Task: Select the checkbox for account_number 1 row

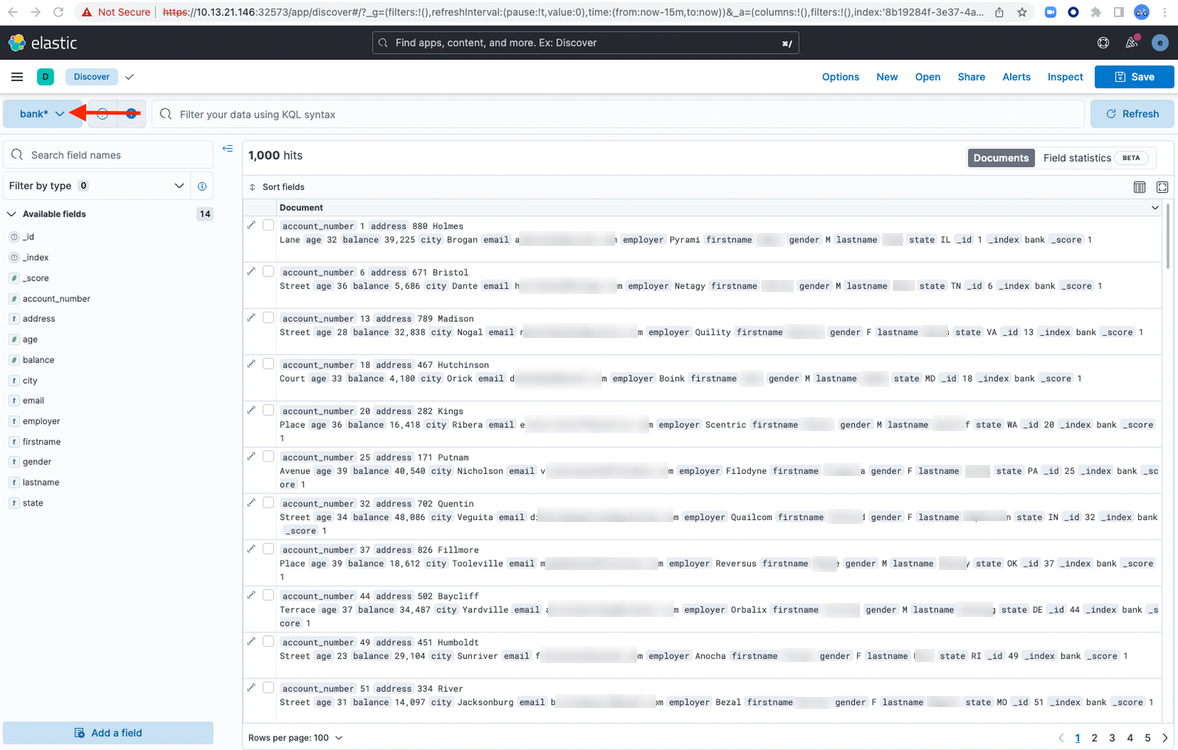Action: point(268,226)
